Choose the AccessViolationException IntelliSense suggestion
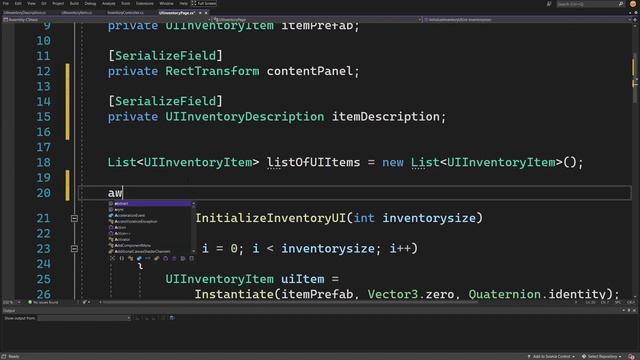The width and height of the screenshot is (640, 360). pyautogui.click(x=149, y=221)
